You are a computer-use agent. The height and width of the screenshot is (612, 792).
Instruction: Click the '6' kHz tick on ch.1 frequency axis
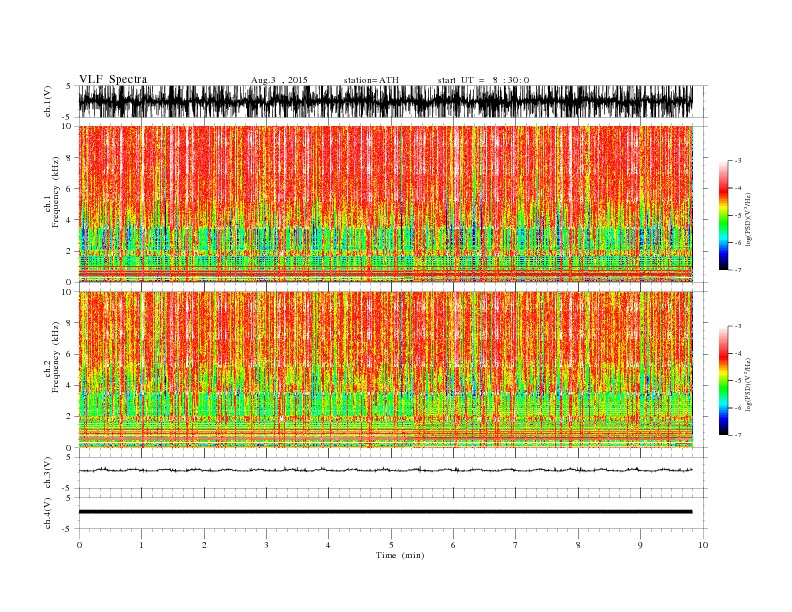69,189
